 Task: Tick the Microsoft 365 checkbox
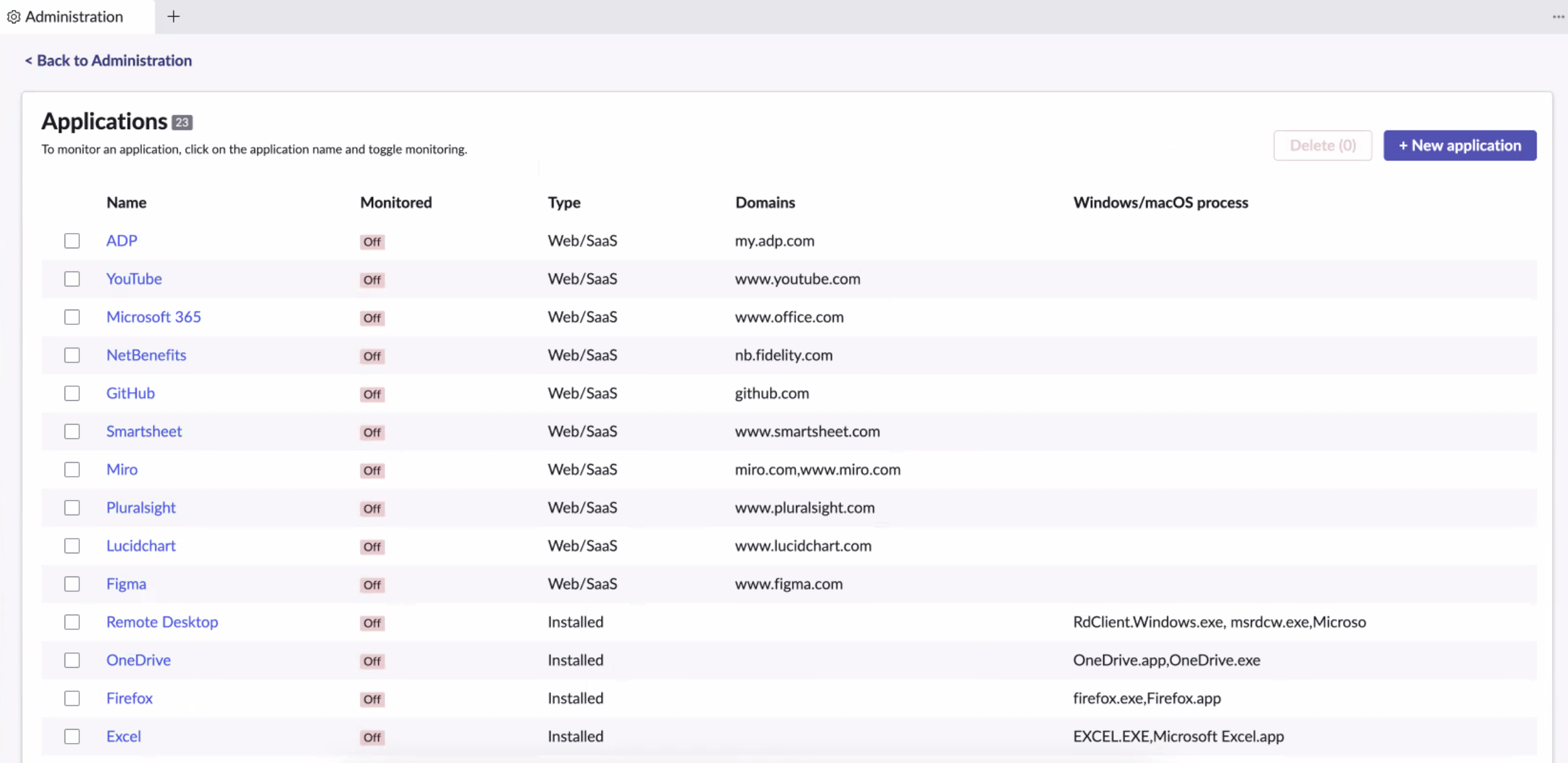72,317
